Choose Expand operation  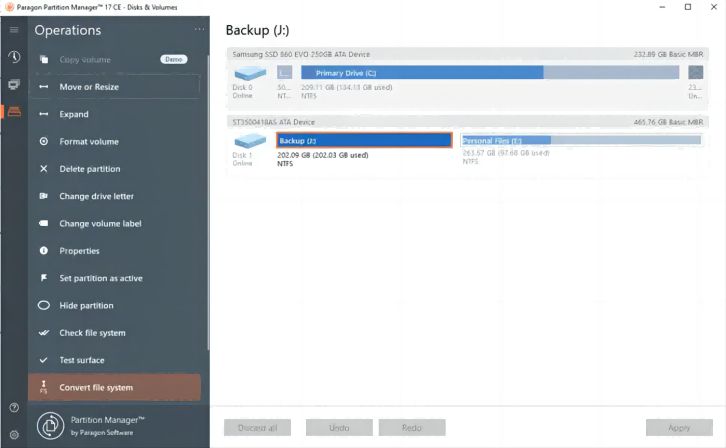tap(116, 114)
